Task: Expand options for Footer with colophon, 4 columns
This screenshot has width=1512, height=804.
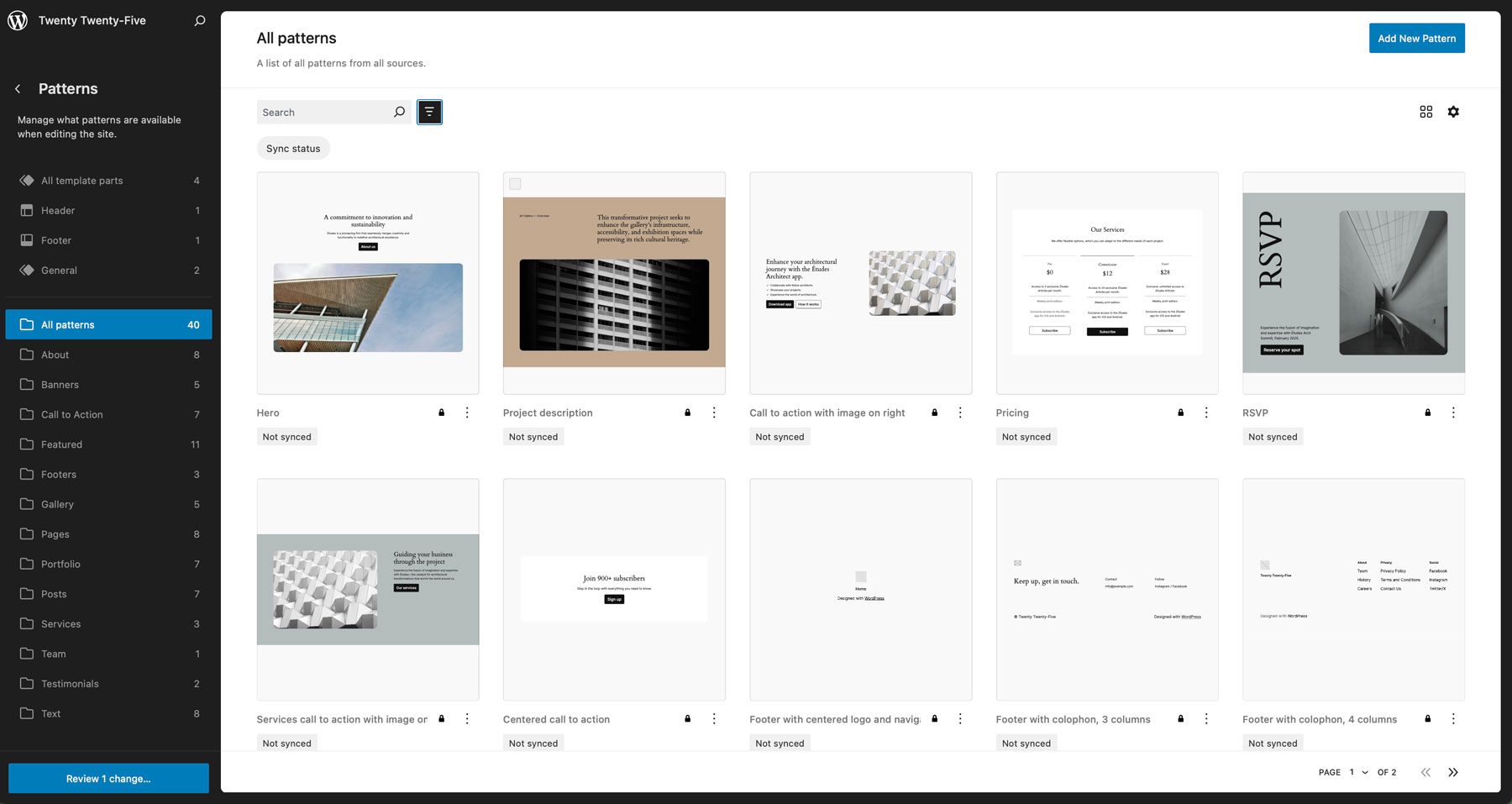Action: pyautogui.click(x=1454, y=719)
